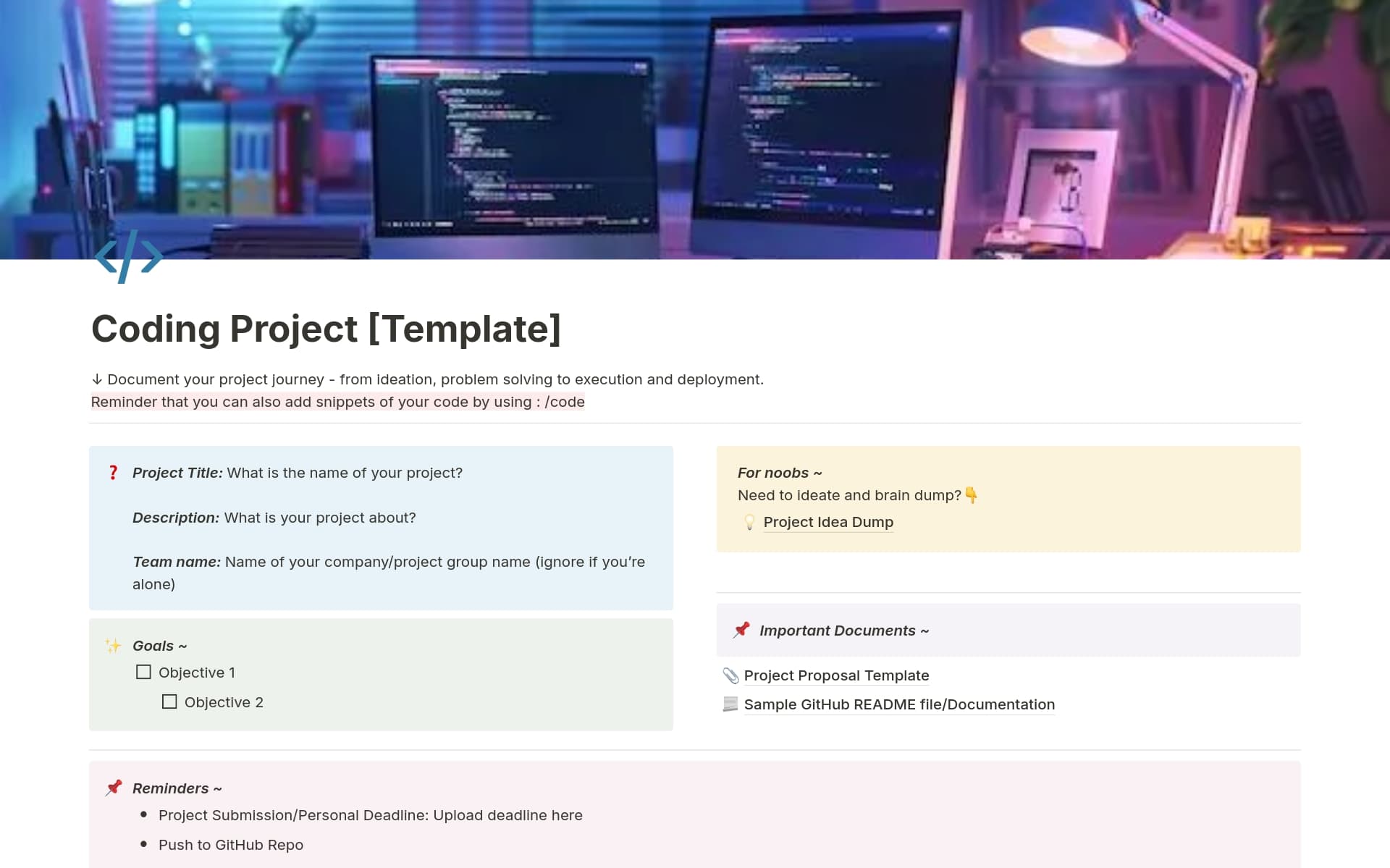Click the light bulb icon before Project Idea Dump
The image size is (1390, 868).
(x=750, y=521)
